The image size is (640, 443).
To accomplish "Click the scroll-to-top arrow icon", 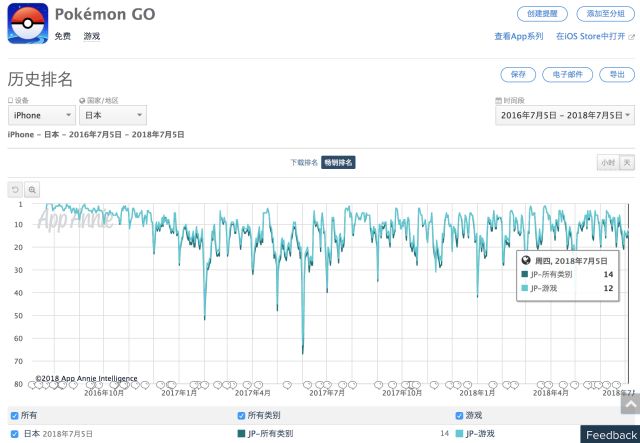I will point(629,404).
